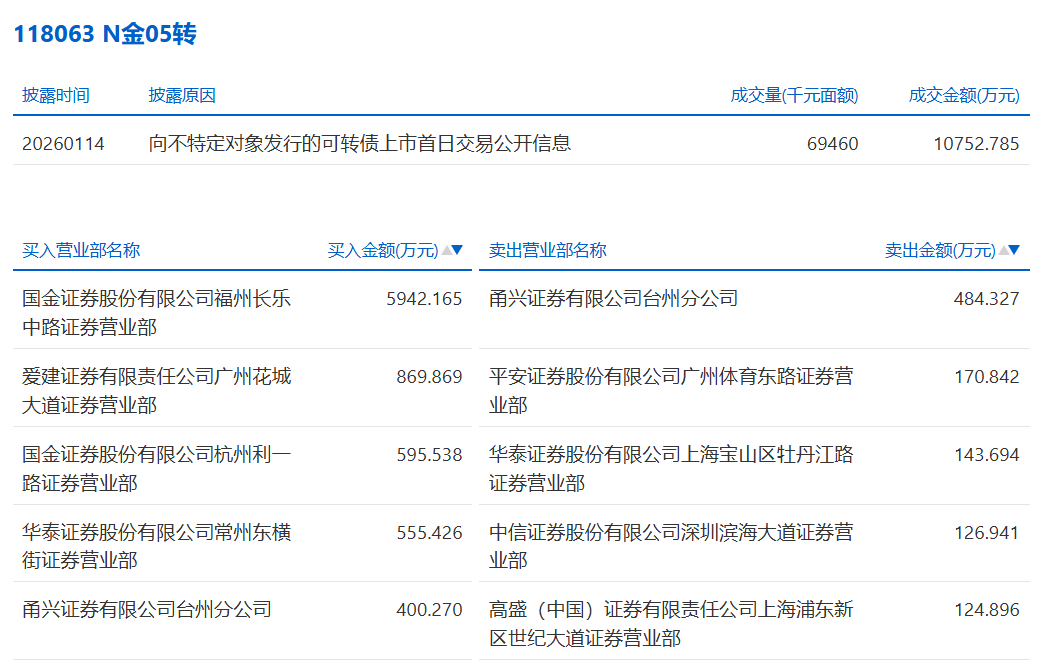1038x663 pixels.
Task: Click the 20260114 disclosure date cell
Action: click(x=63, y=143)
